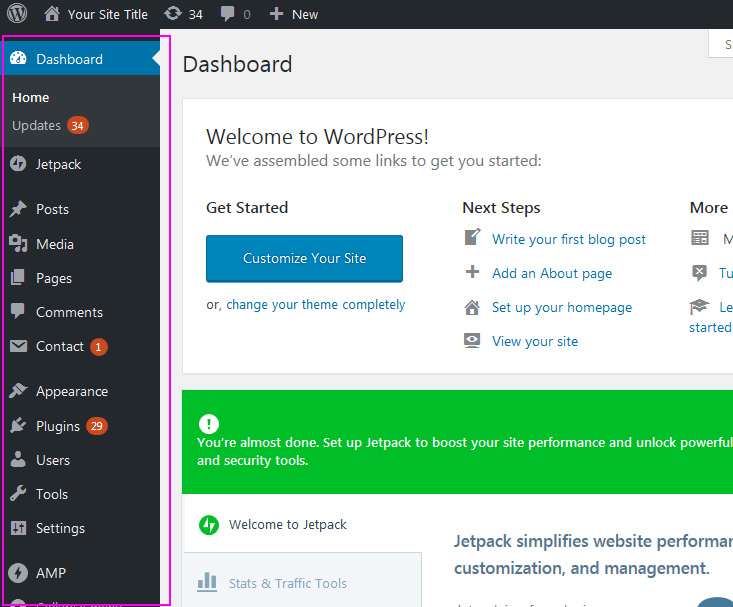The width and height of the screenshot is (733, 607).
Task: Click the home icon beside Your Site Title
Action: point(52,14)
